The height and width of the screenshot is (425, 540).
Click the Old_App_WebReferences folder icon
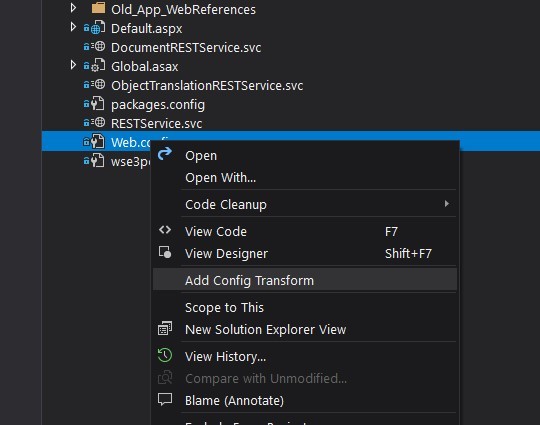click(x=98, y=8)
